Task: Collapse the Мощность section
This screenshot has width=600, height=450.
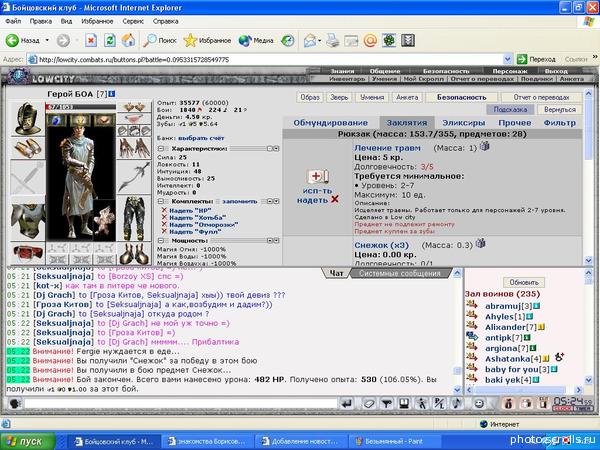Action: pos(161,241)
